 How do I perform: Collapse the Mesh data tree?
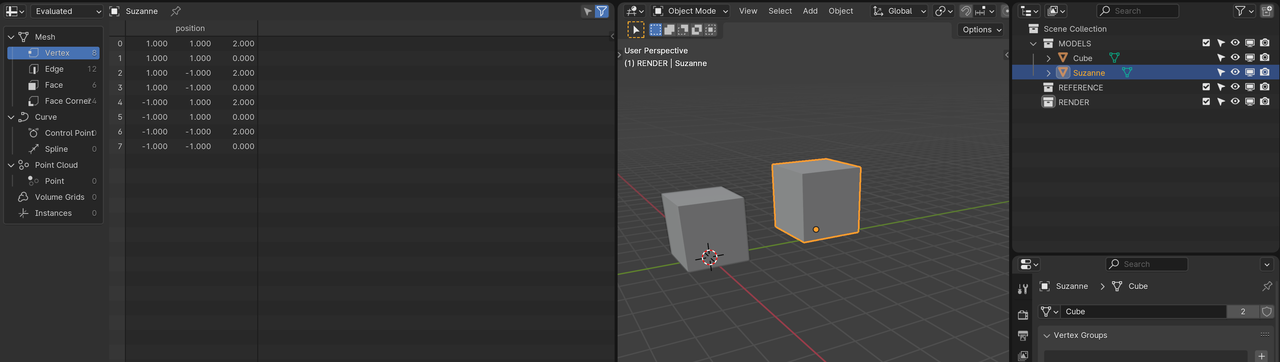12,37
